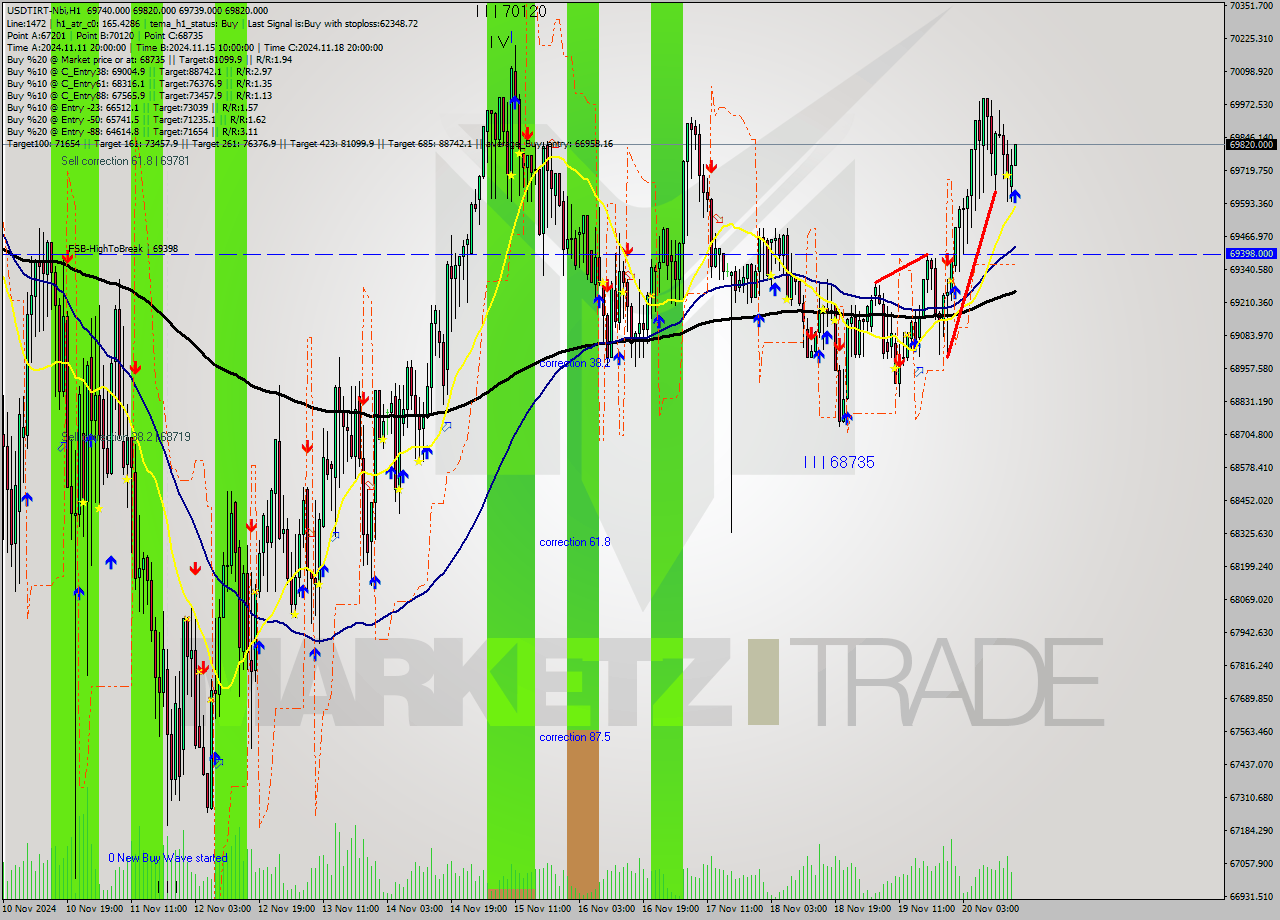This screenshot has height=920, width=1280.
Task: Select the '11 Nov 11:00' time label
Action: [x=158, y=909]
